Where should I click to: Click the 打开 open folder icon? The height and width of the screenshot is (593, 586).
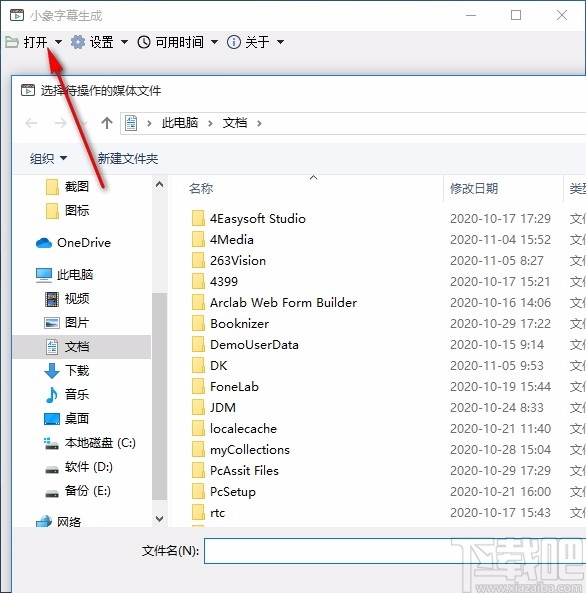coord(12,42)
